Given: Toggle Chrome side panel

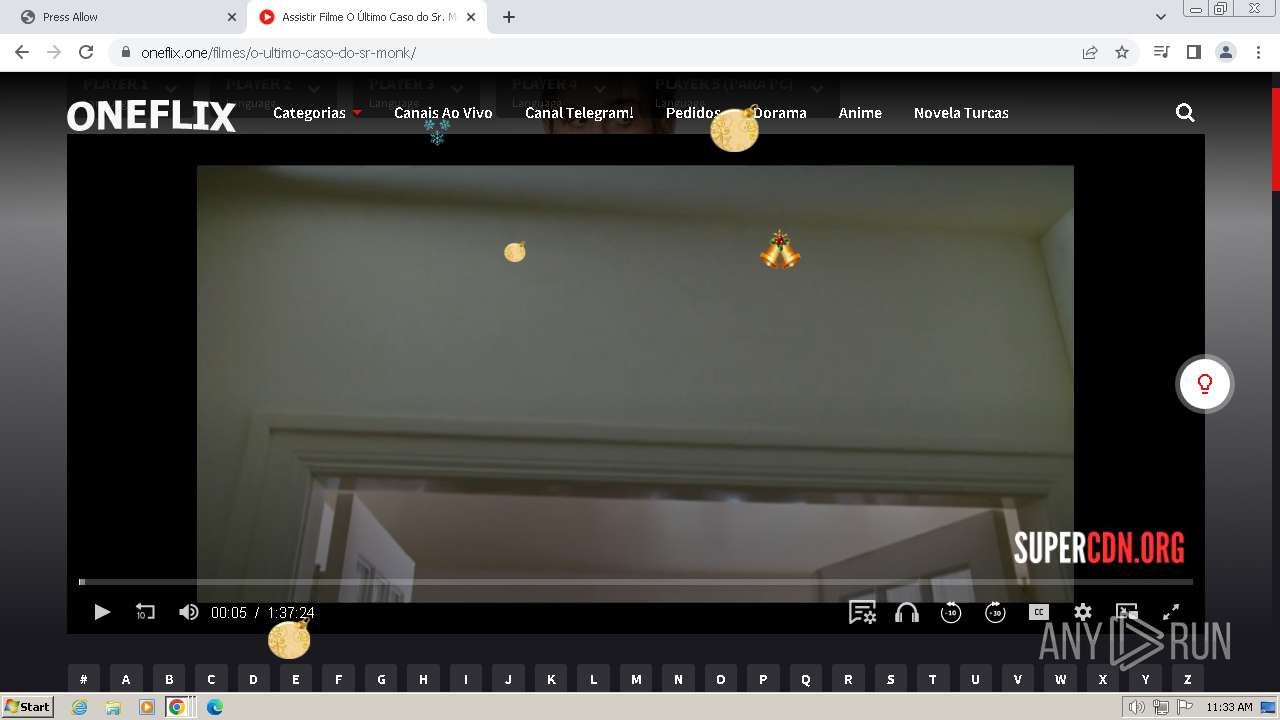Looking at the screenshot, I should pyautogui.click(x=1193, y=52).
